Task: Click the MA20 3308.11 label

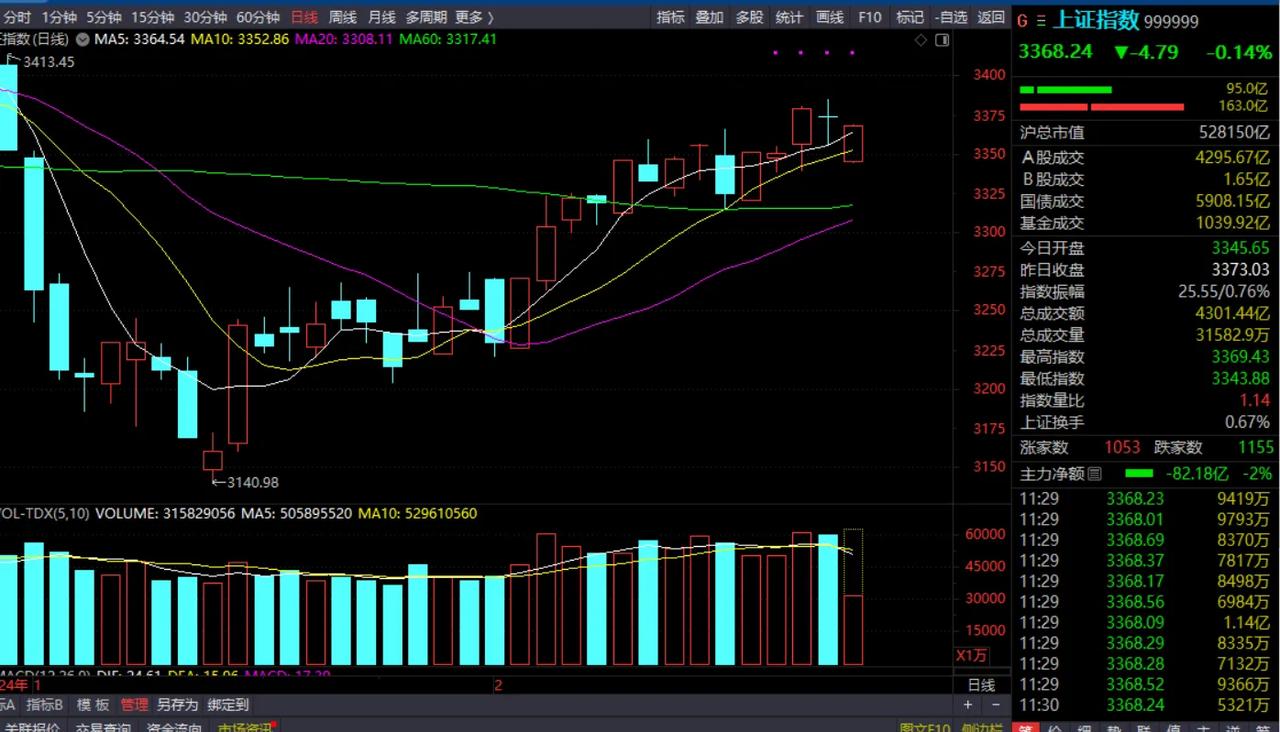Action: click(346, 39)
